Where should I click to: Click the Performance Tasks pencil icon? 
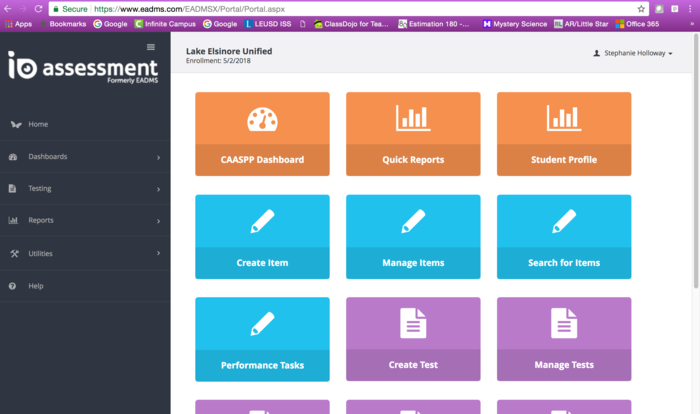click(262, 323)
